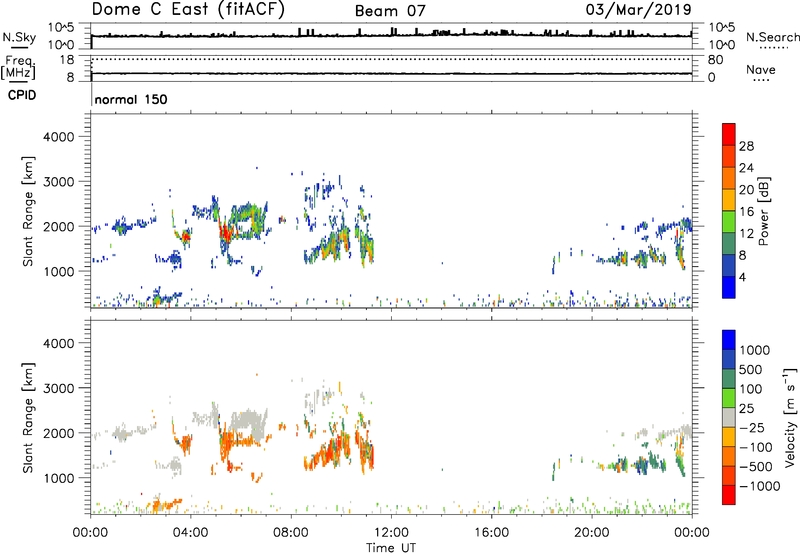Screen dimensions: 800x554
Task: Click the '16:00' time tick label
Action: tap(491, 533)
